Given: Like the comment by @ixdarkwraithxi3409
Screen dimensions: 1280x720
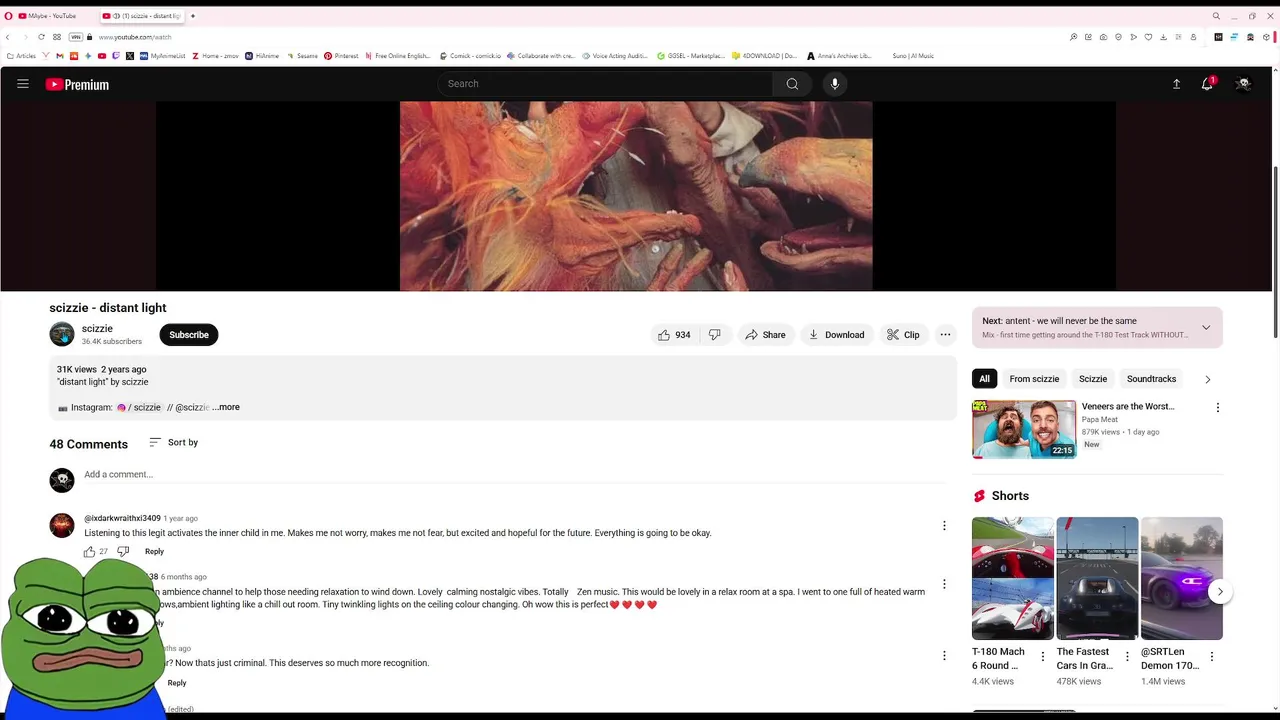Looking at the screenshot, I should 90,551.
